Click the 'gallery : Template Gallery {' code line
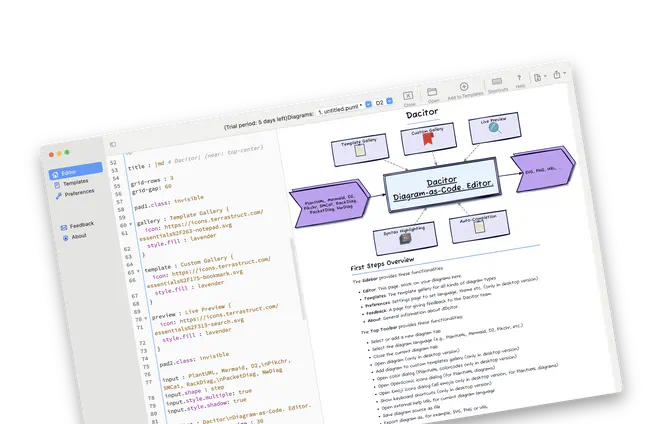This screenshot has width=650, height=424. click(182, 216)
